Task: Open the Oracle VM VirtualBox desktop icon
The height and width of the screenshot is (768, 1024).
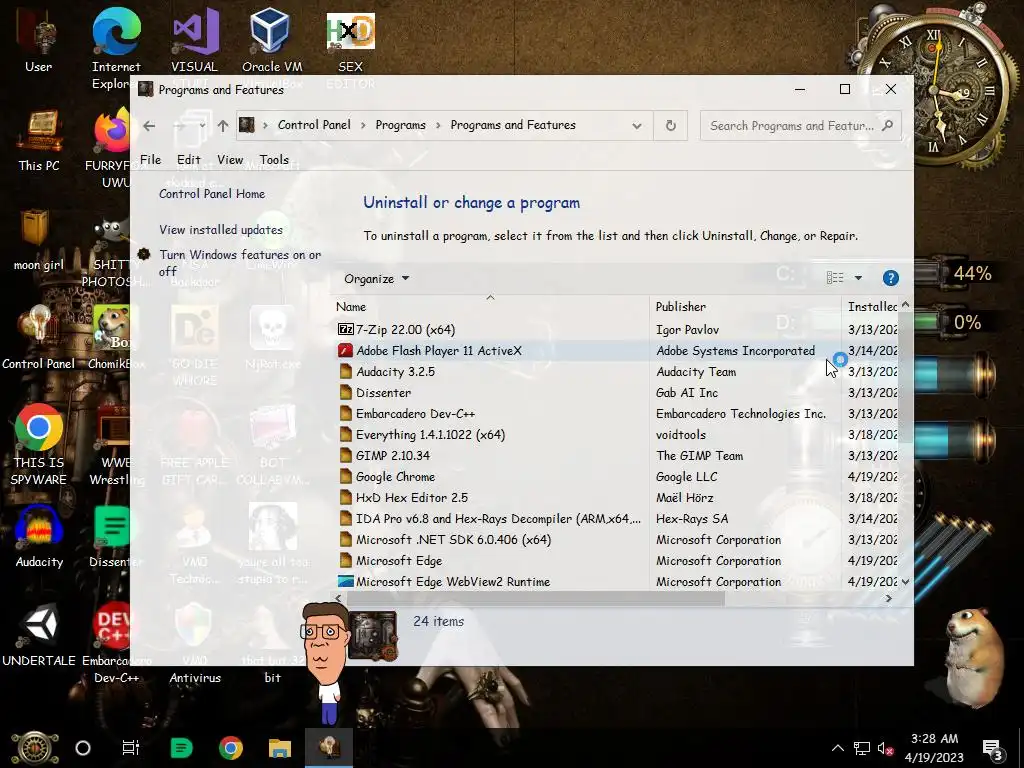Action: coord(272,40)
